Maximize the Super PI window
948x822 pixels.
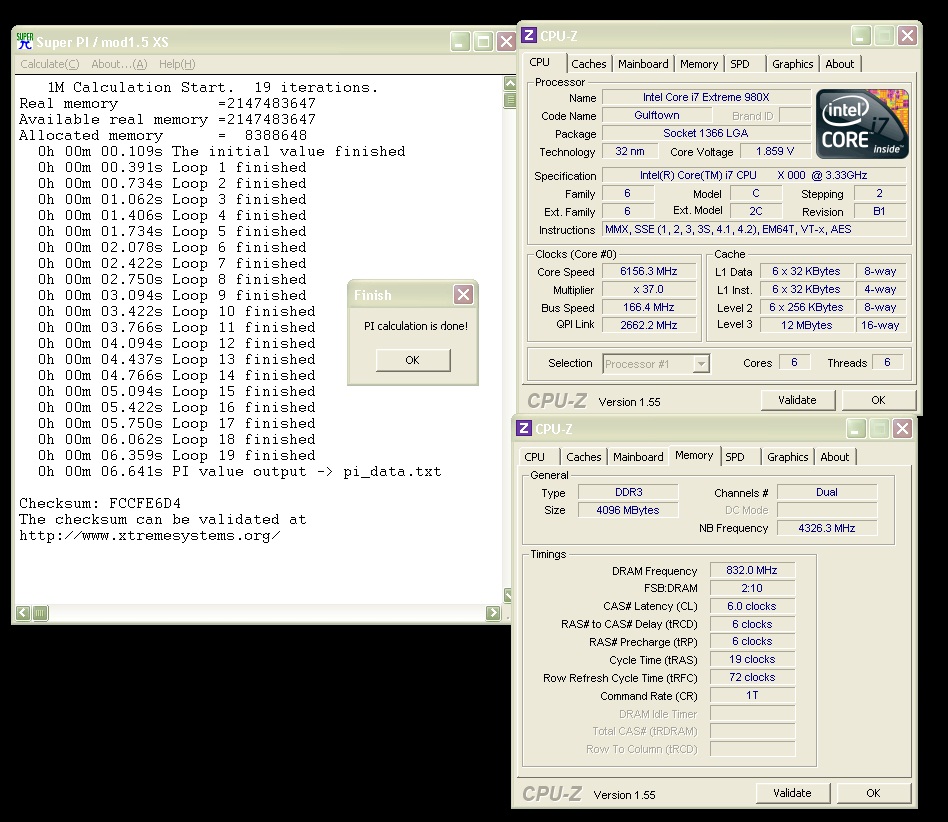483,41
